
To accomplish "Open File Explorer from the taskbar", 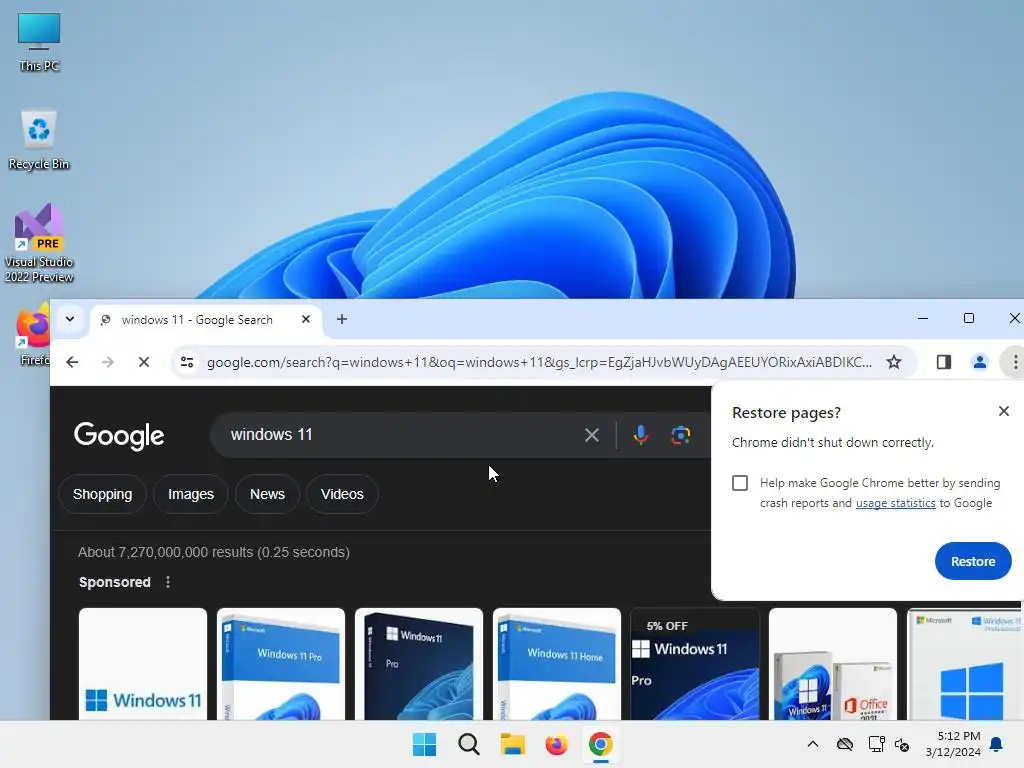I will tap(513, 744).
